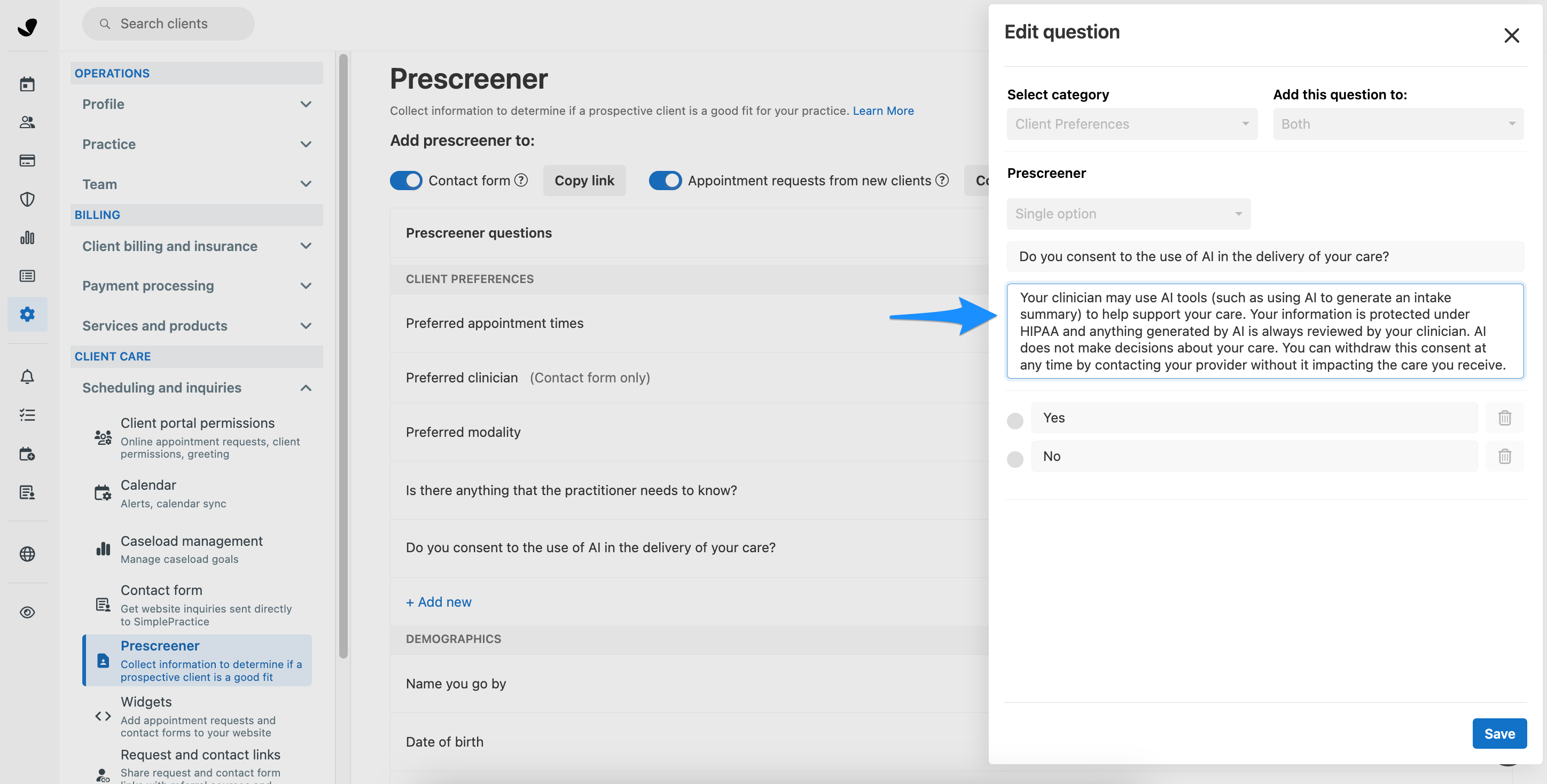Viewport: 1547px width, 784px height.
Task: Show Contact form help tooltip icon
Action: (521, 180)
